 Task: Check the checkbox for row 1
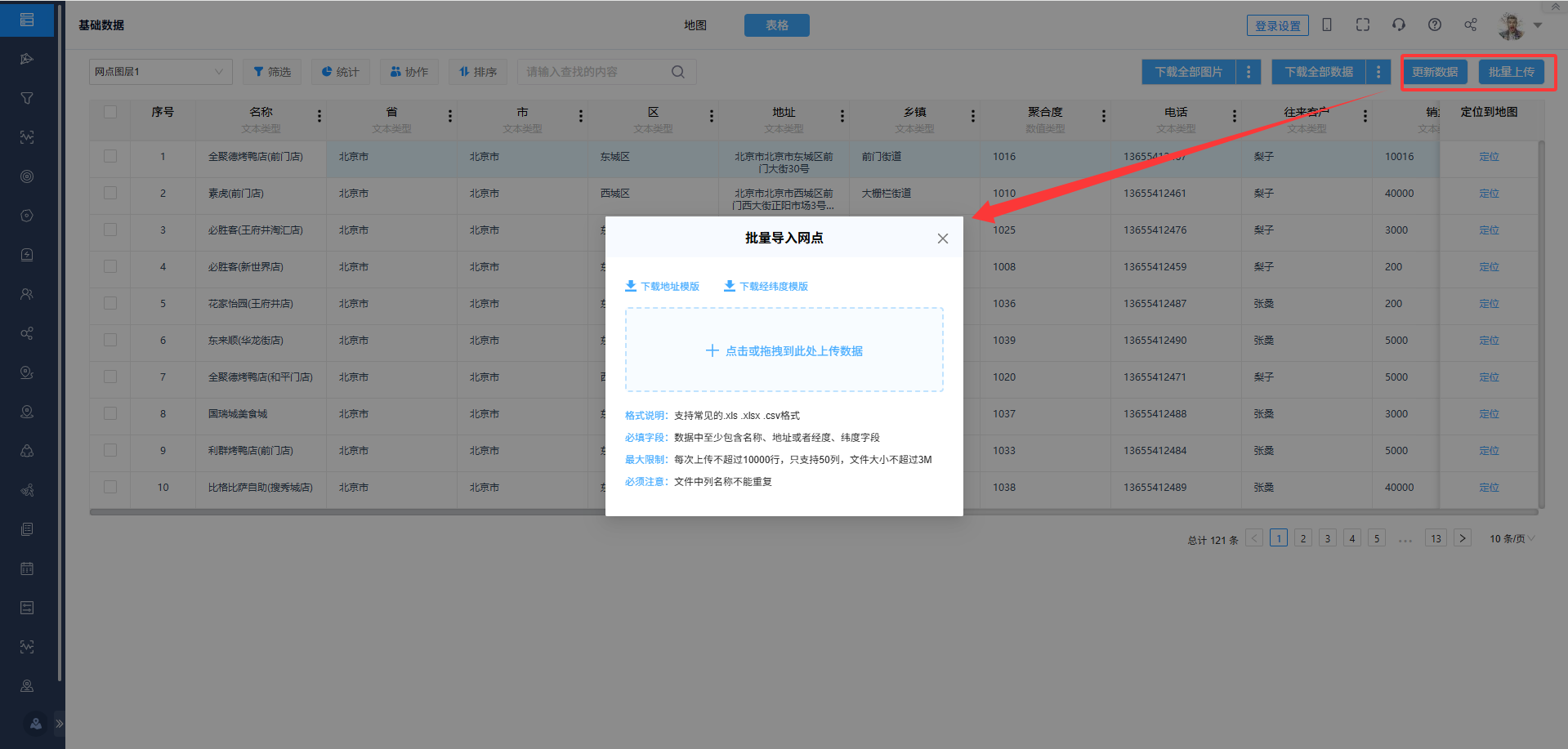[110, 156]
